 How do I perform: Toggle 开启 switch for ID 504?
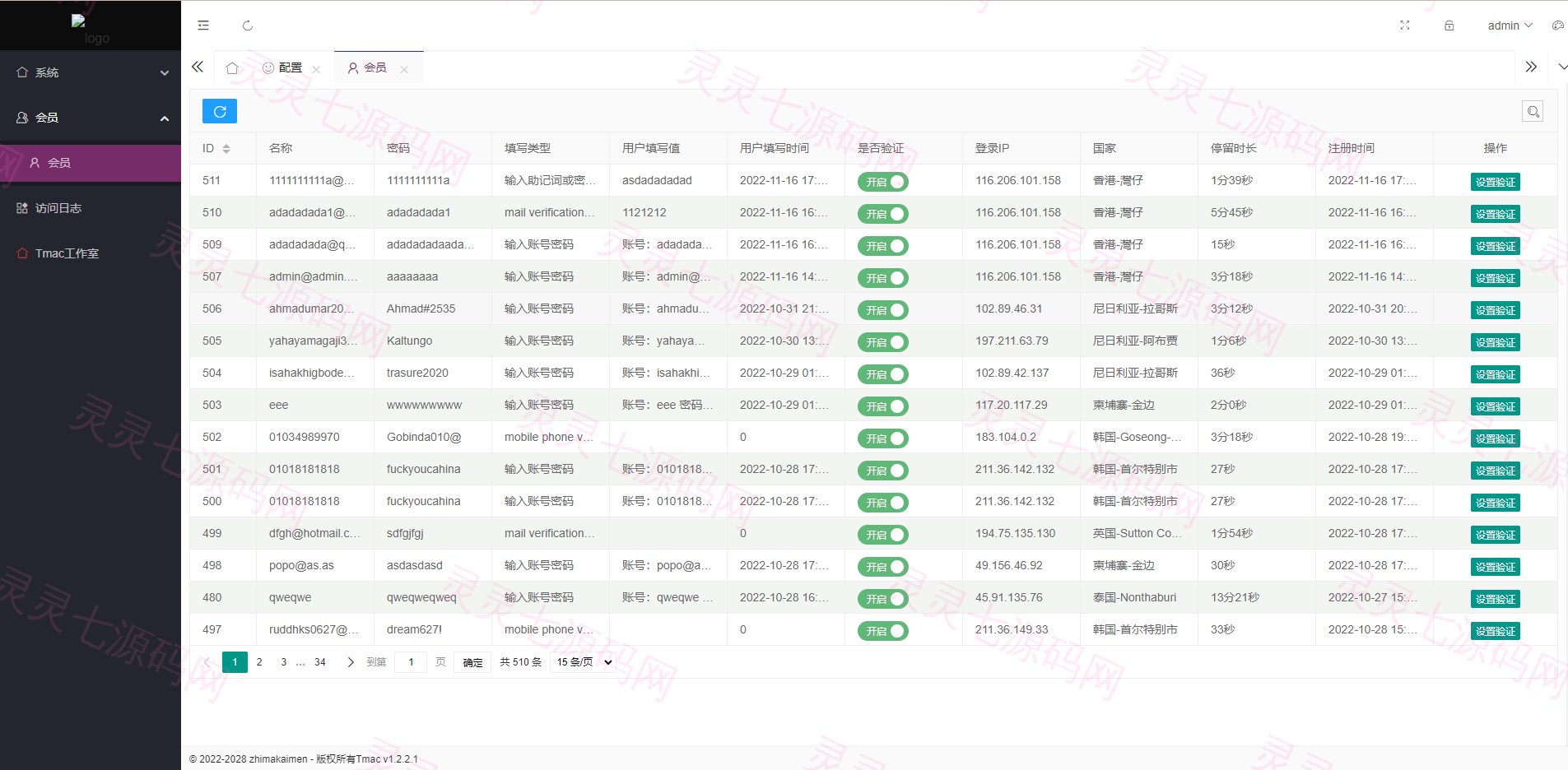882,374
